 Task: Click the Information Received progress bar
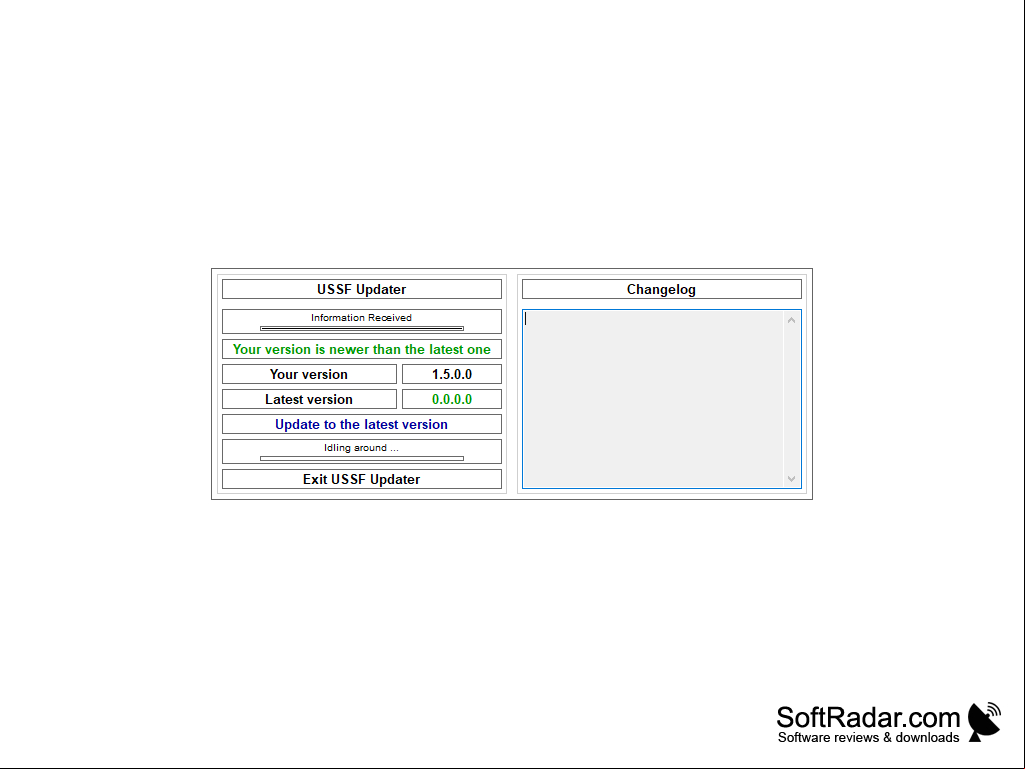point(361,328)
